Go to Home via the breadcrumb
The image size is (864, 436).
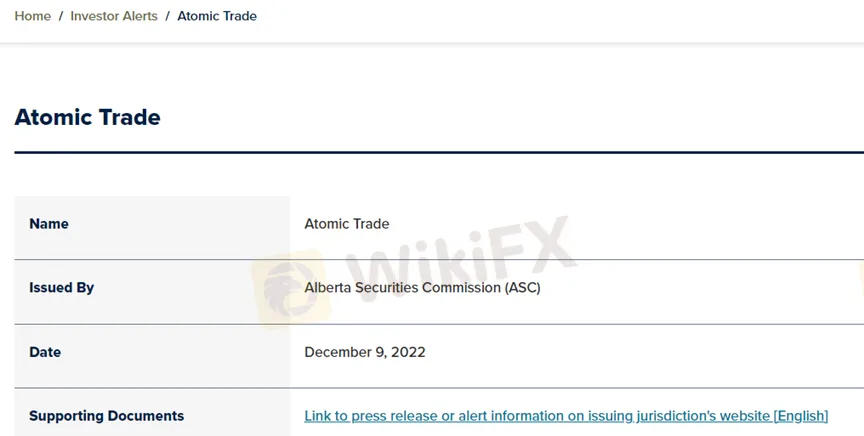(x=32, y=16)
